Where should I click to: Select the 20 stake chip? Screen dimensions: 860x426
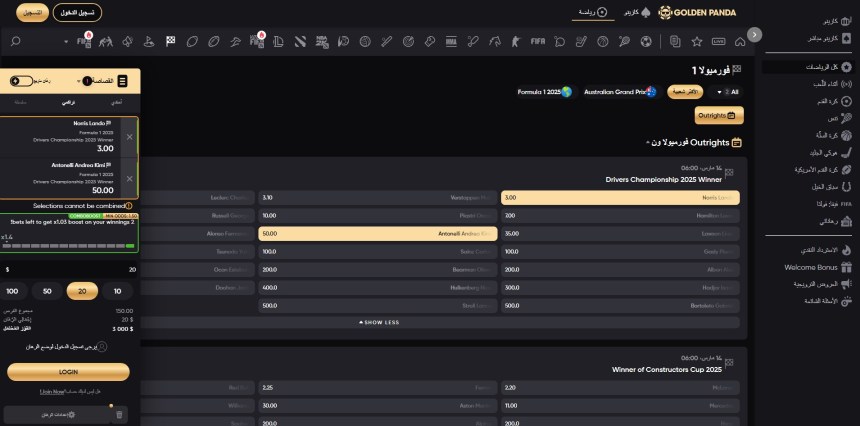[82, 291]
